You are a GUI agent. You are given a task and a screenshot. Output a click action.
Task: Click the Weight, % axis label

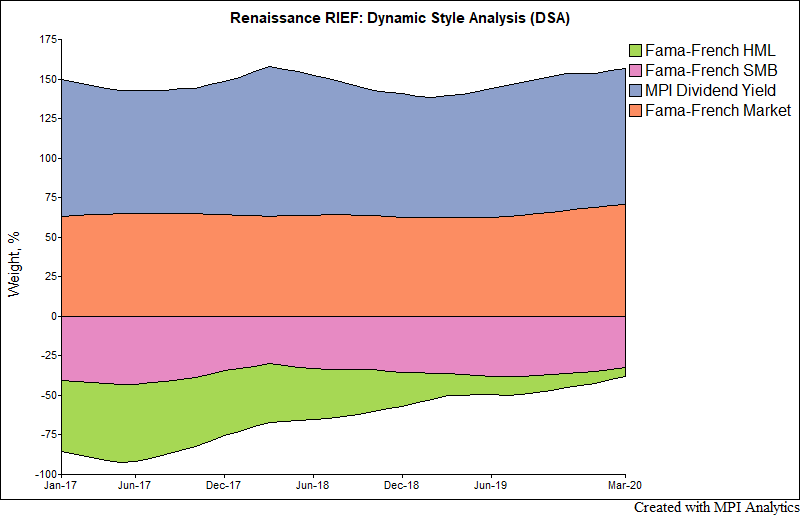14,264
